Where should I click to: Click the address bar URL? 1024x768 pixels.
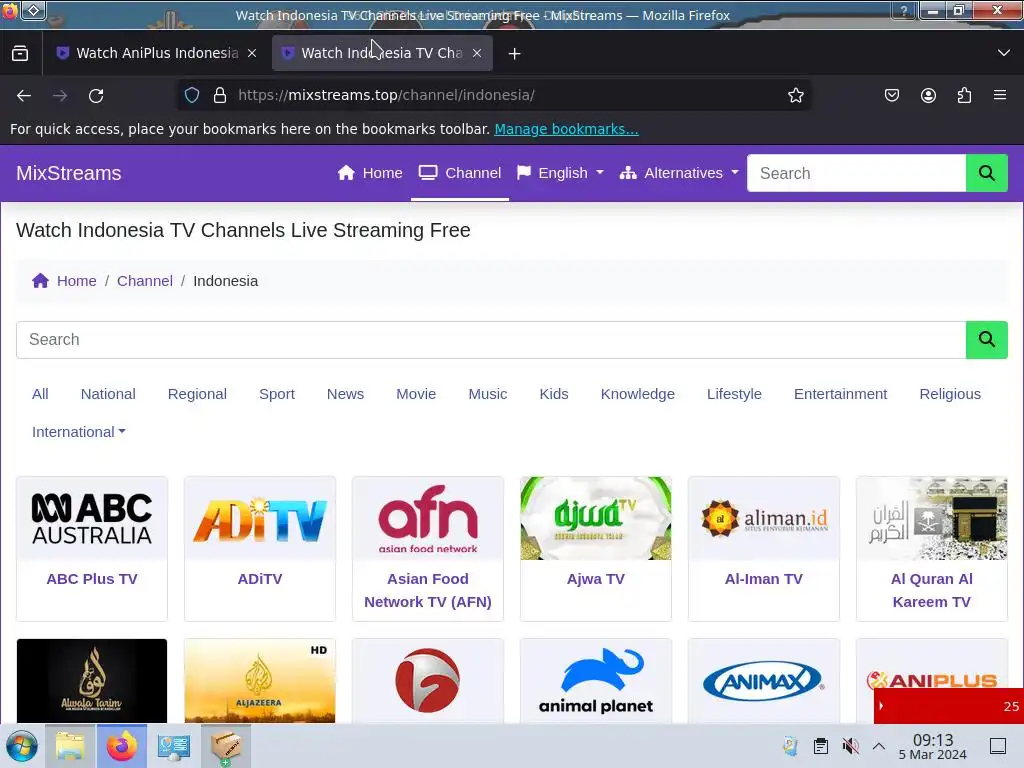tap(386, 95)
